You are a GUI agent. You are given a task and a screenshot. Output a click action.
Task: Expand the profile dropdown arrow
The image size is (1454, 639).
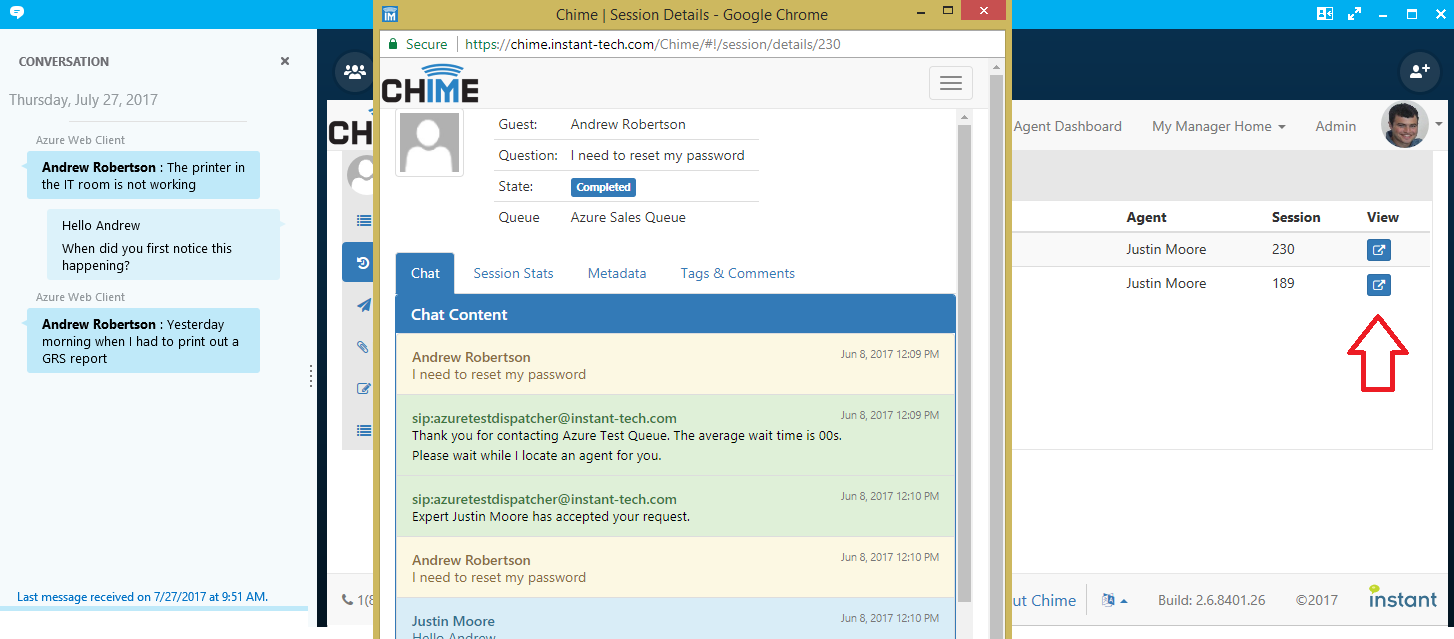[x=1439, y=124]
